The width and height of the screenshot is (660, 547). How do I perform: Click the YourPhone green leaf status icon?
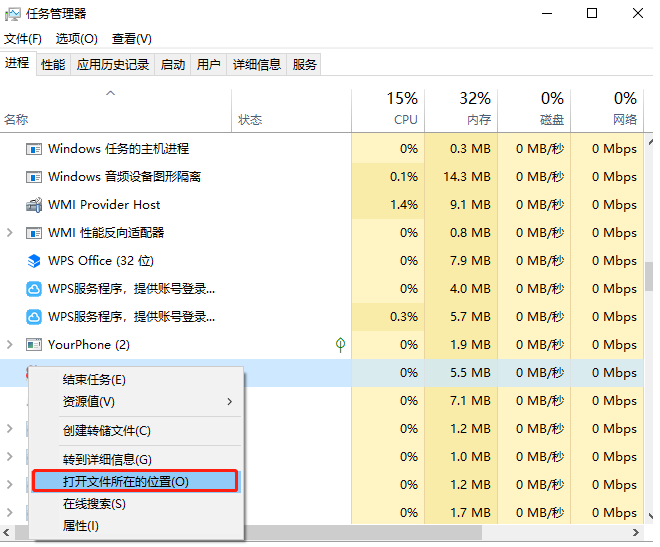pyautogui.click(x=340, y=345)
